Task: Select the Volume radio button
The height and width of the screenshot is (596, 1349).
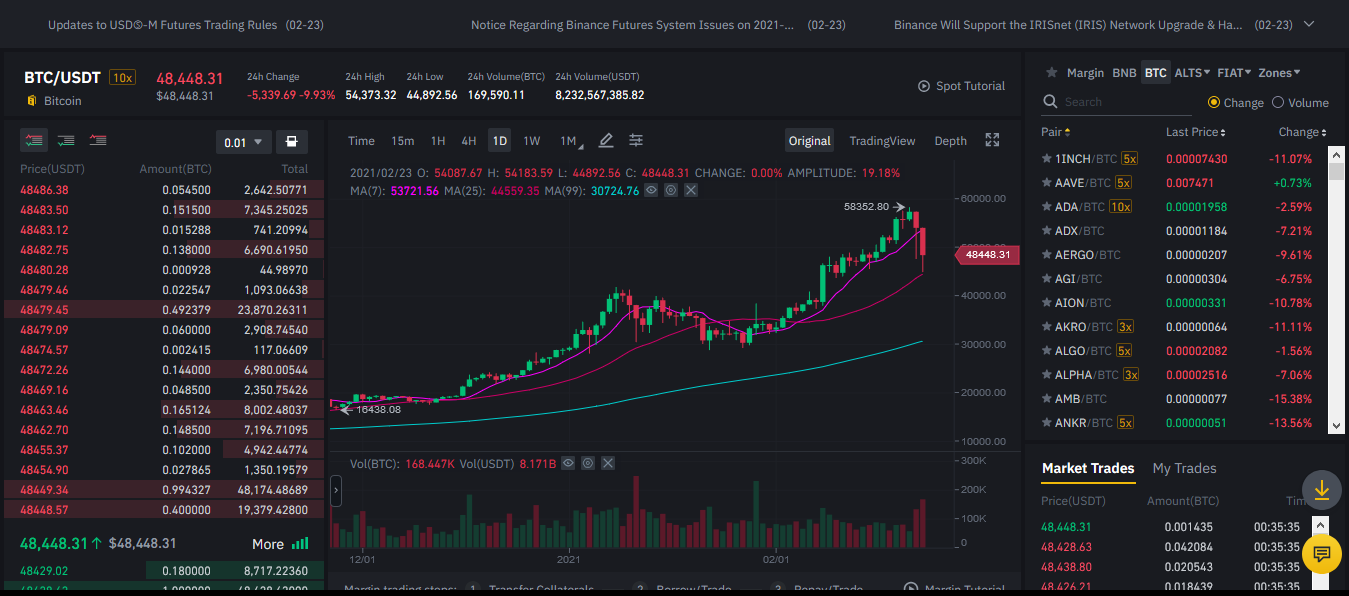Action: pyautogui.click(x=1277, y=102)
